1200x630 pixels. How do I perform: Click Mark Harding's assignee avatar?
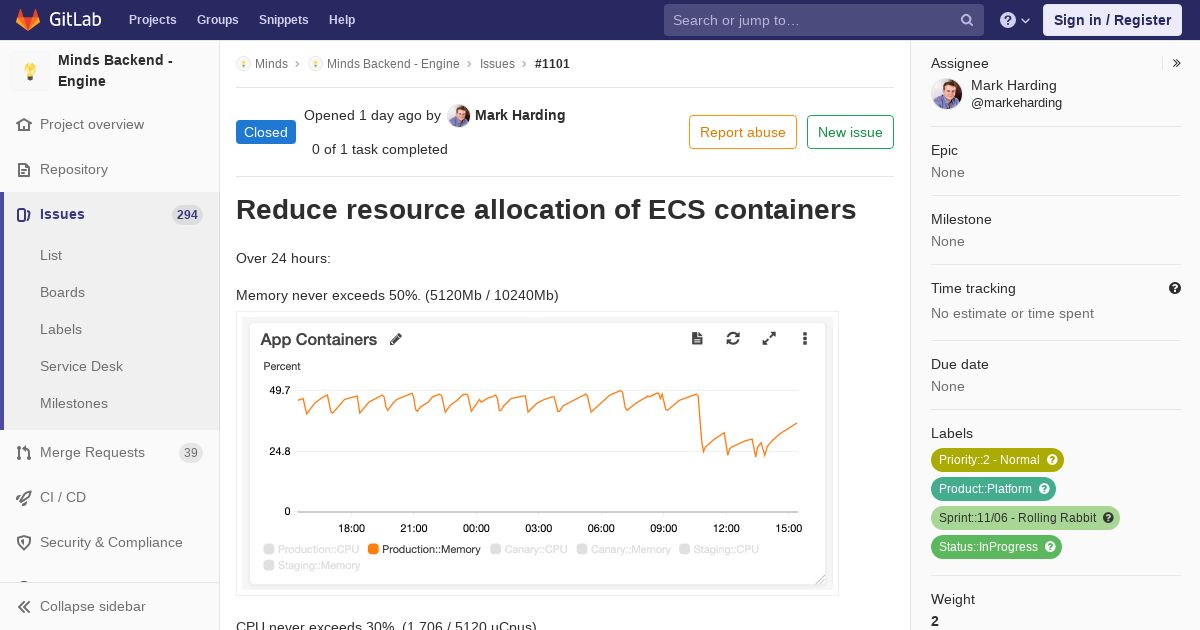click(x=946, y=94)
